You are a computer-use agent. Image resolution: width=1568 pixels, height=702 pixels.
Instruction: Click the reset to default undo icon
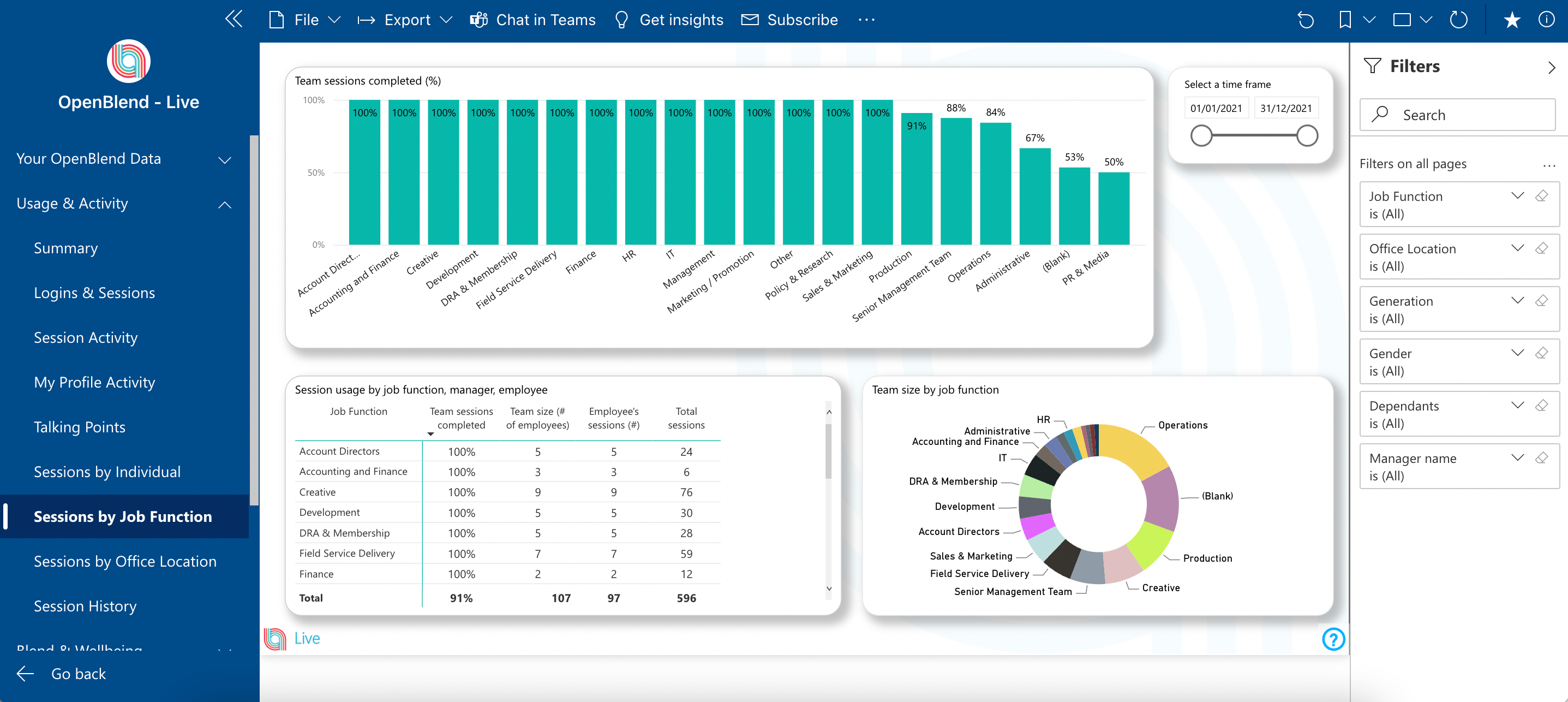point(1305,20)
